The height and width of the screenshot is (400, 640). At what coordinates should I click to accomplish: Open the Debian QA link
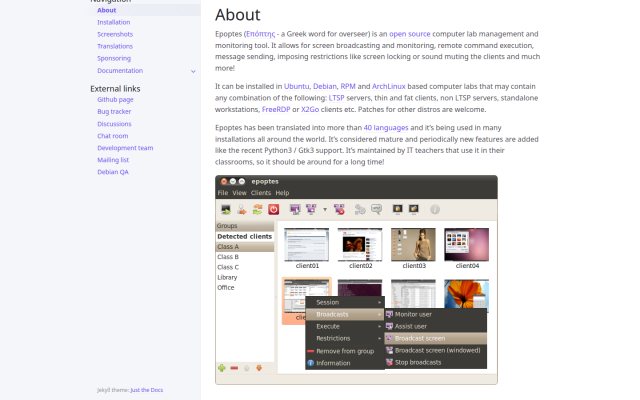click(113, 172)
